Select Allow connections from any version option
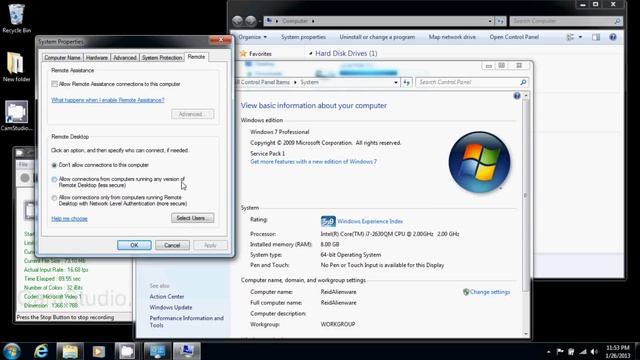640x360 pixels. coord(54,180)
